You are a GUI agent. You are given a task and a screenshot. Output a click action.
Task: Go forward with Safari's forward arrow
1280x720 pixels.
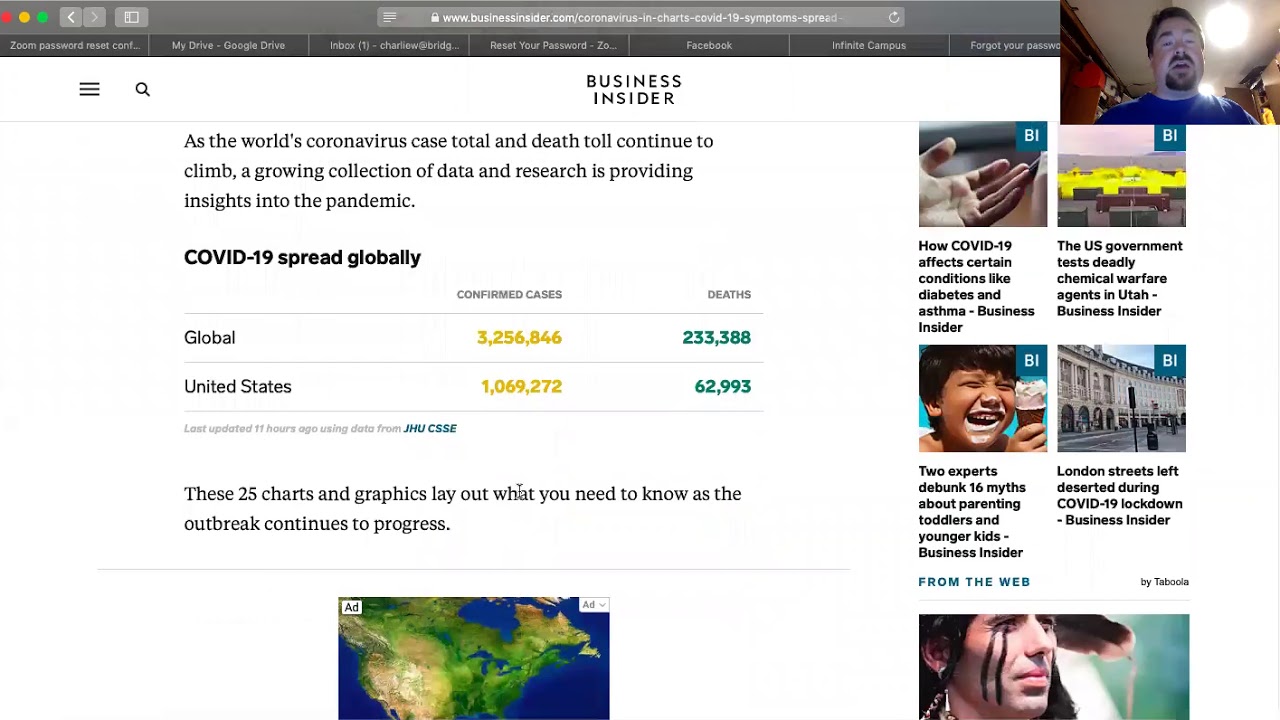pyautogui.click(x=95, y=17)
